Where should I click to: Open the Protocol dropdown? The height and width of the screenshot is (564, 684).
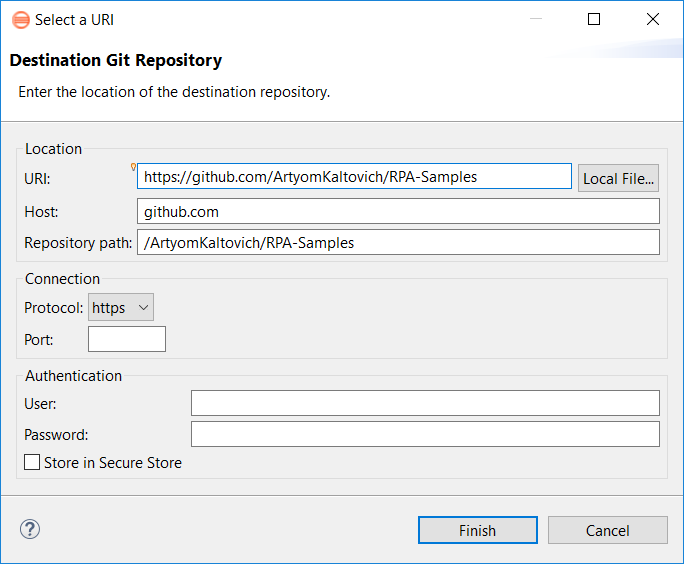pos(121,307)
